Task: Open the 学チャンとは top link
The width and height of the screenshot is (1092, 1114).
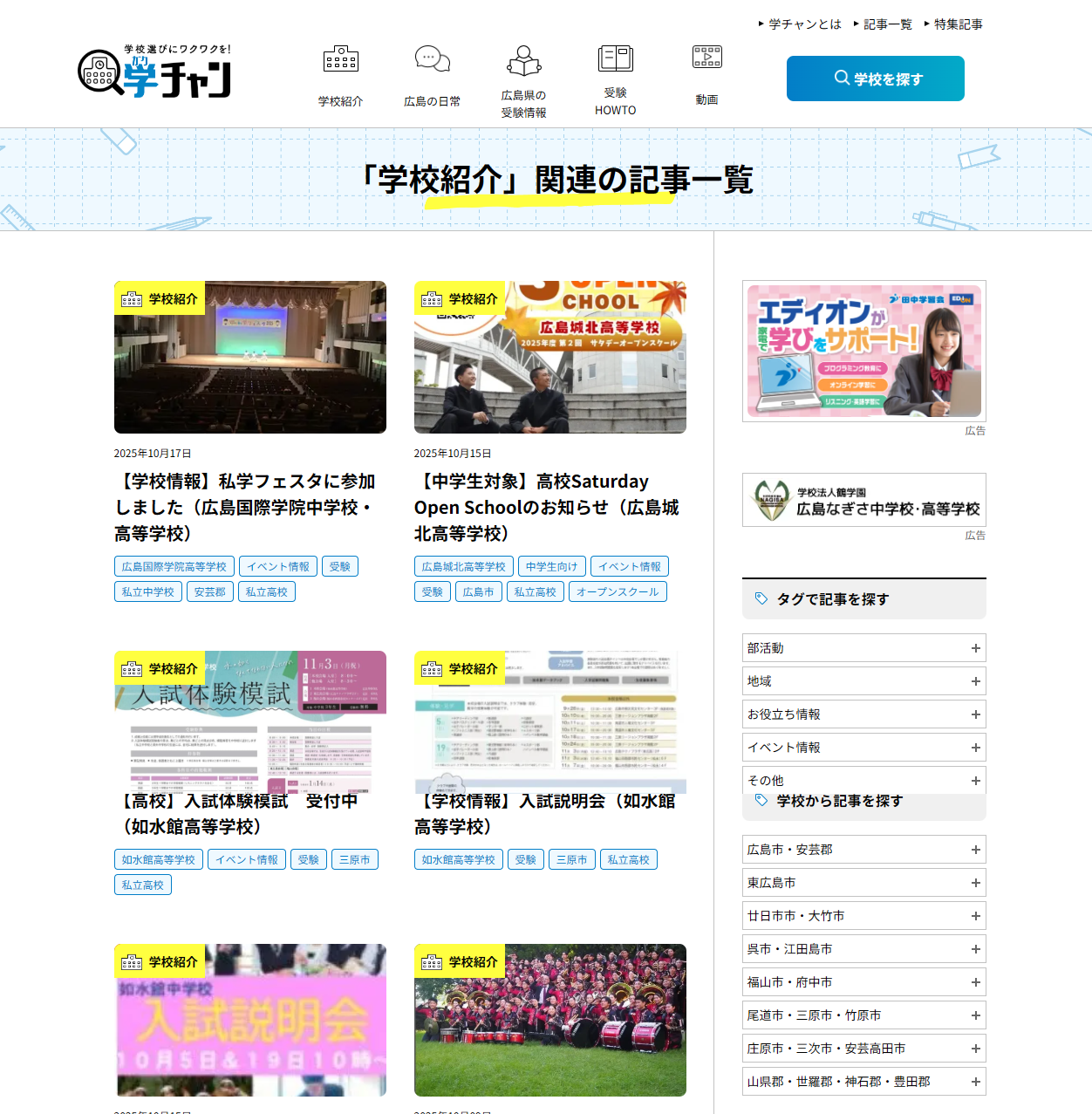Action: click(804, 24)
